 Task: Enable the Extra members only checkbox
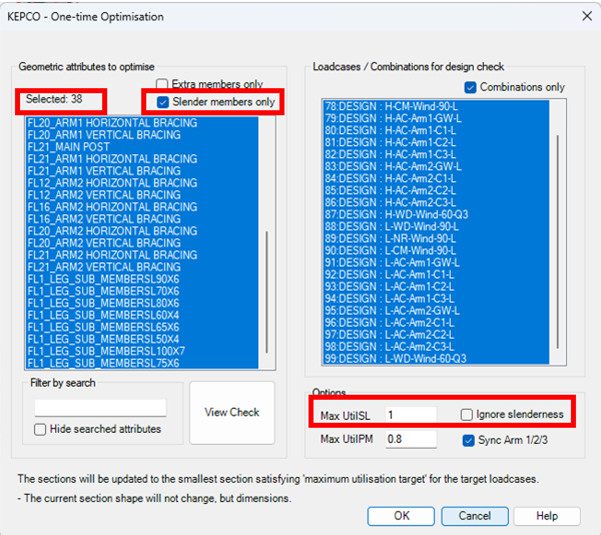pyautogui.click(x=164, y=85)
